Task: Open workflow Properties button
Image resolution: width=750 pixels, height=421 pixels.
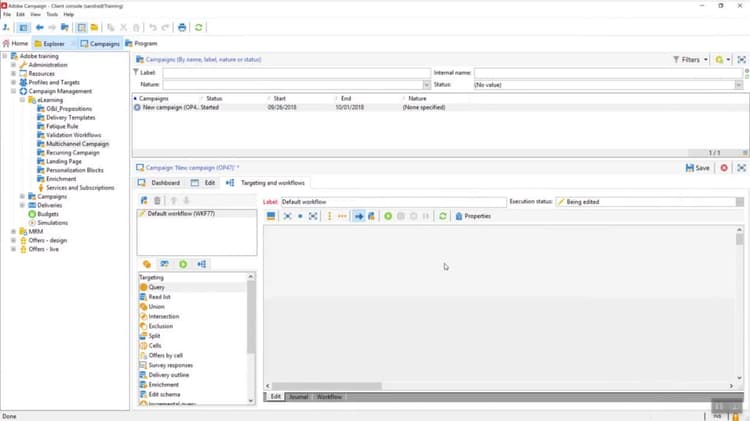Action: [x=473, y=216]
